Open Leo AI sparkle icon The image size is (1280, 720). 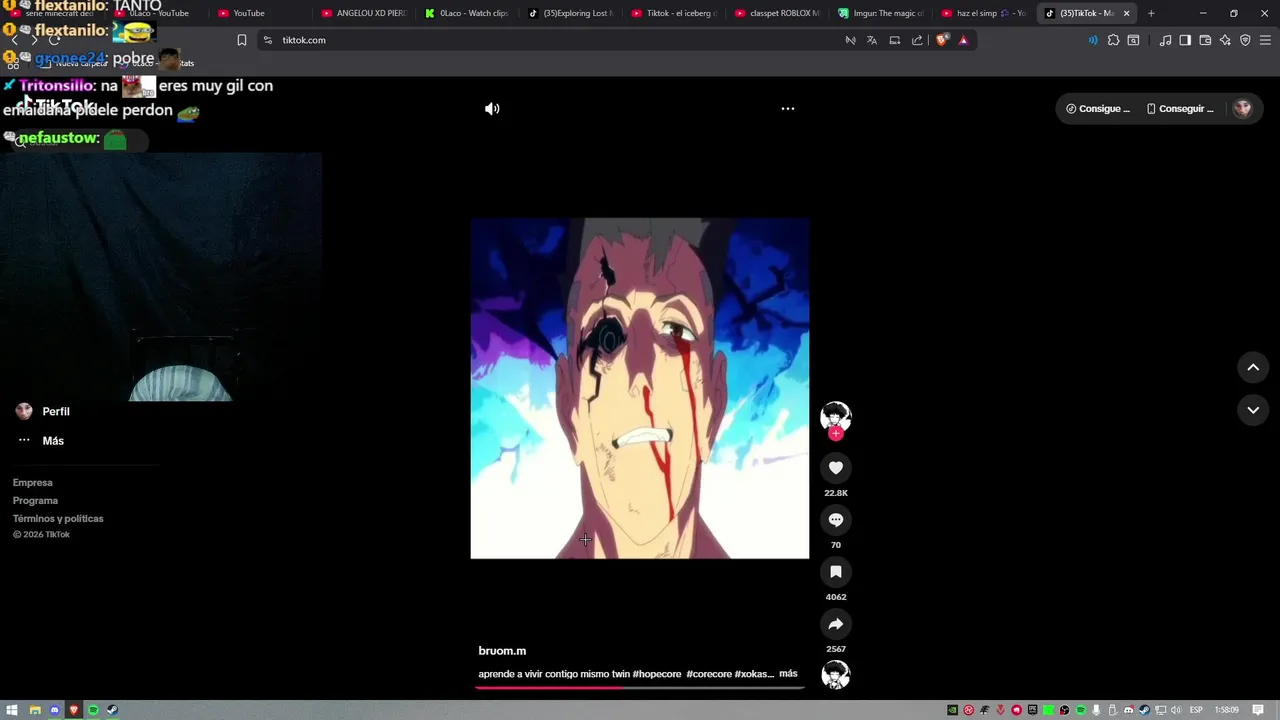(x=1225, y=40)
